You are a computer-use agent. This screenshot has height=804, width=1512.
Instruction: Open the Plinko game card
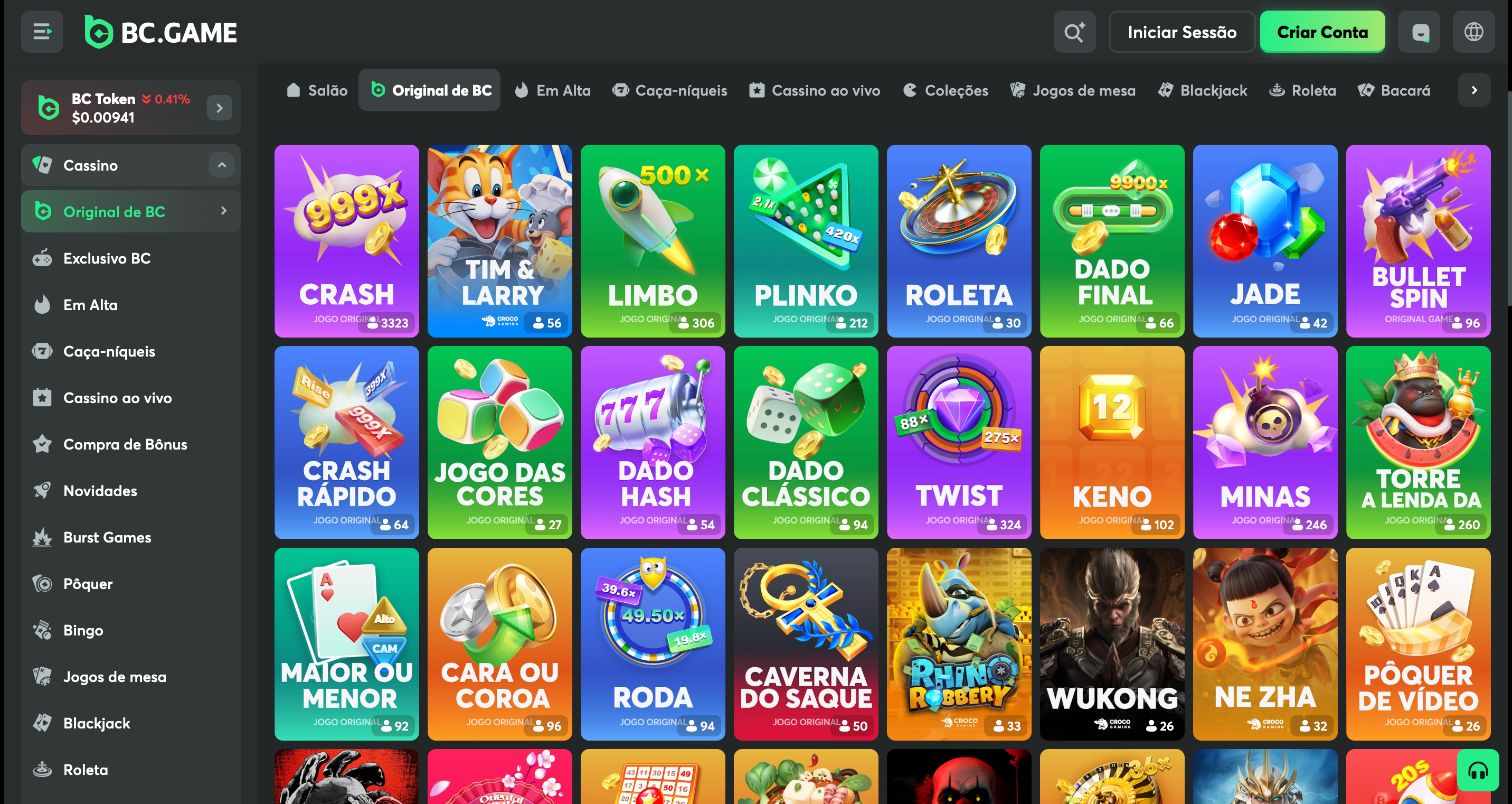coord(806,241)
